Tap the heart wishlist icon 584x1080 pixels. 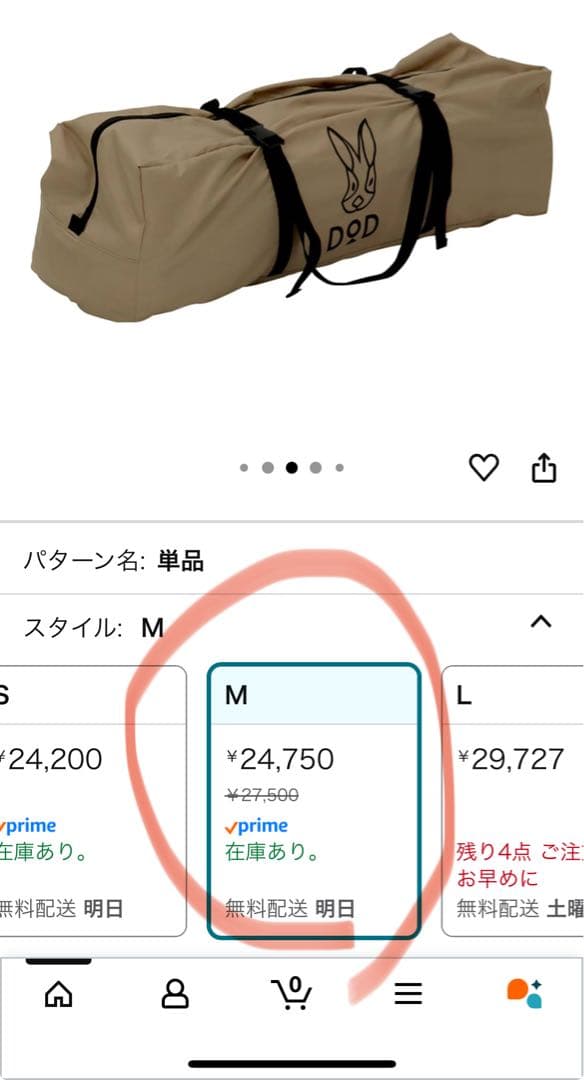pyautogui.click(x=483, y=468)
